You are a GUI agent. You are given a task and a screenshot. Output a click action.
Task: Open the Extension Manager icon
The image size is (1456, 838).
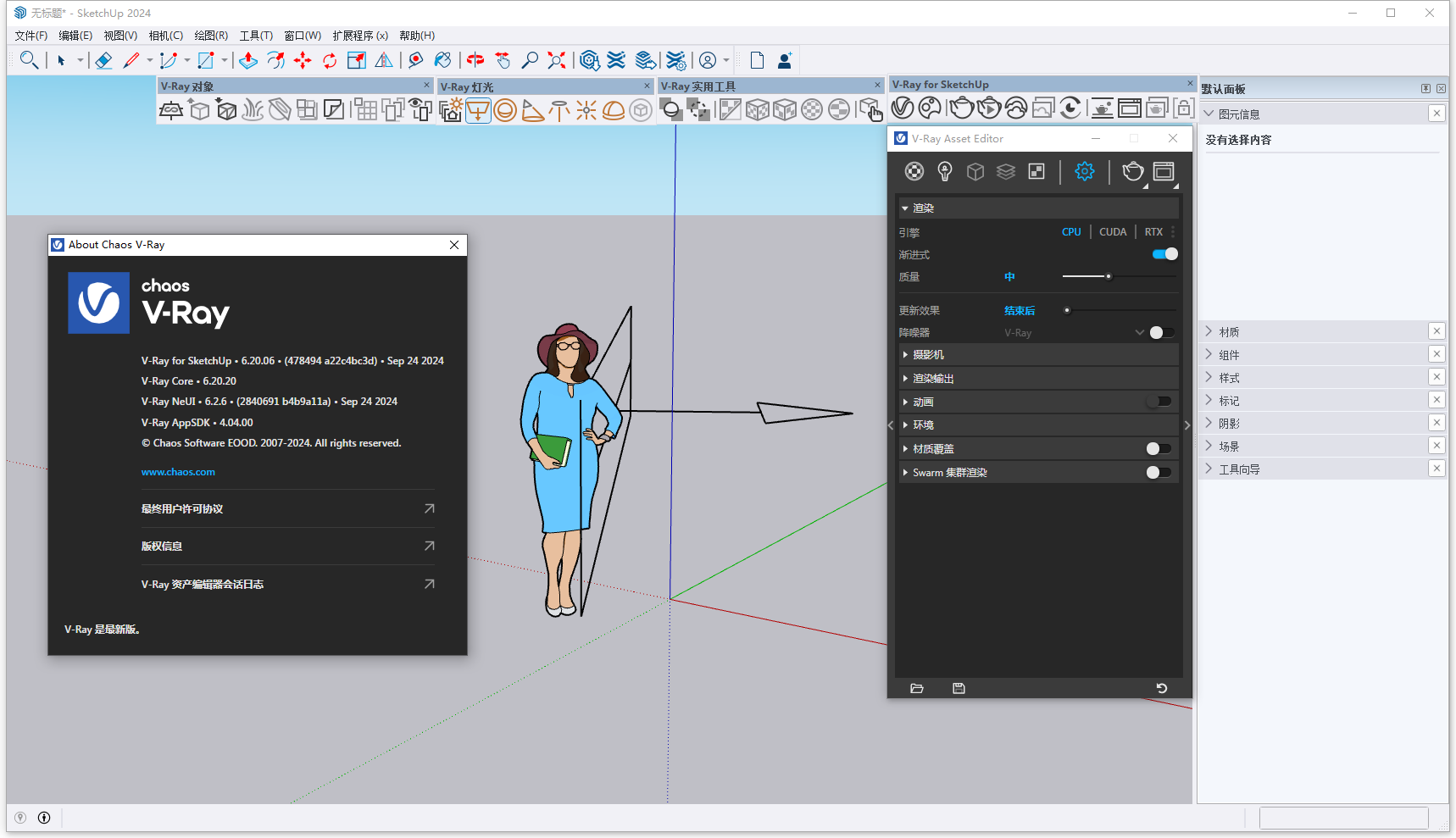coord(675,60)
